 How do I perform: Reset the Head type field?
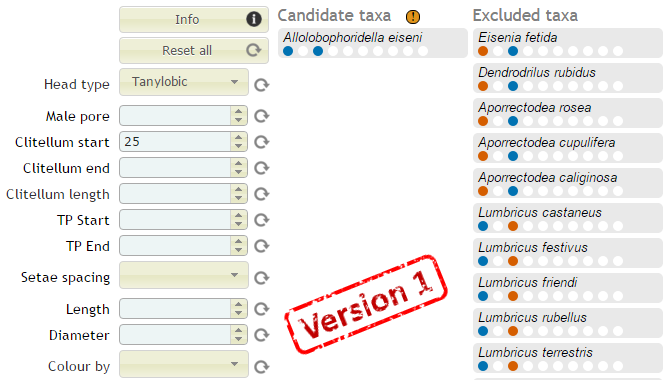[x=262, y=85]
